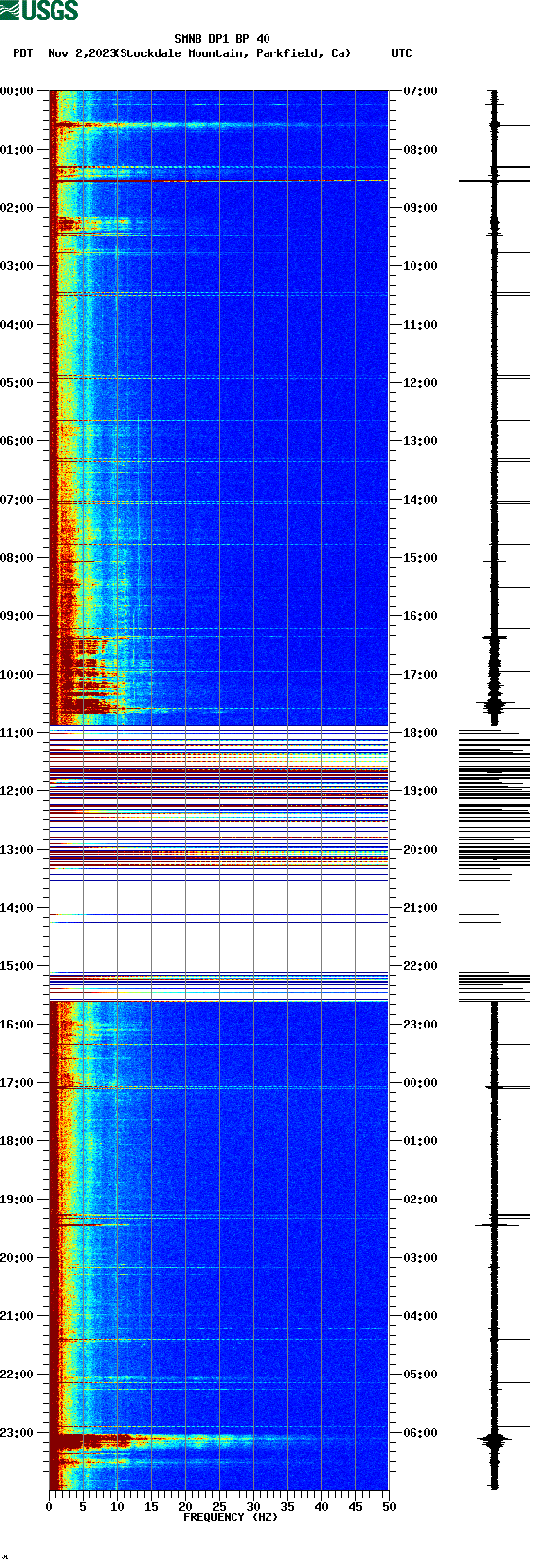
Task: Click the 06:00 UTC time label on the right axis
Action: (419, 1433)
